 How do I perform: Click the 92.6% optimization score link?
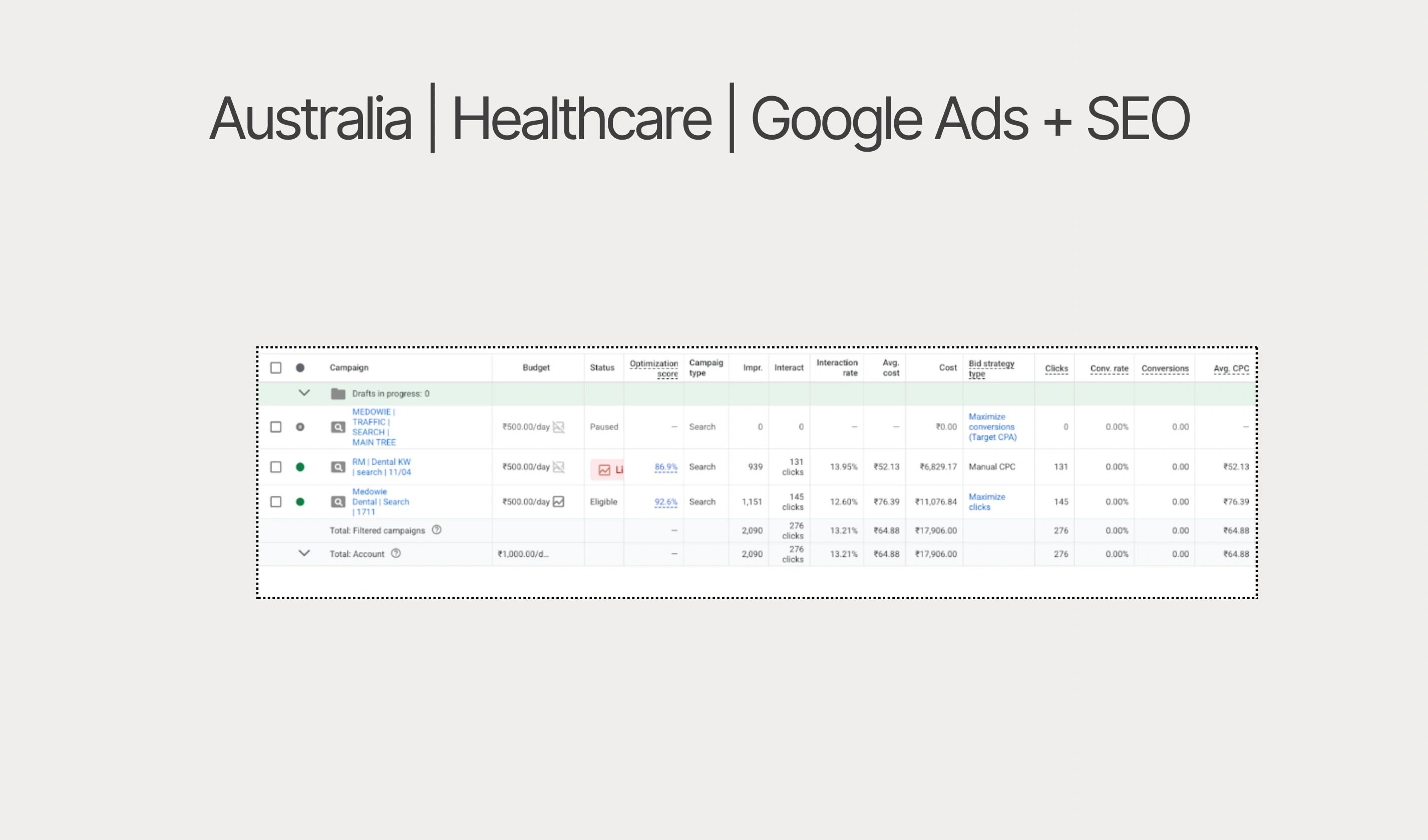click(666, 501)
